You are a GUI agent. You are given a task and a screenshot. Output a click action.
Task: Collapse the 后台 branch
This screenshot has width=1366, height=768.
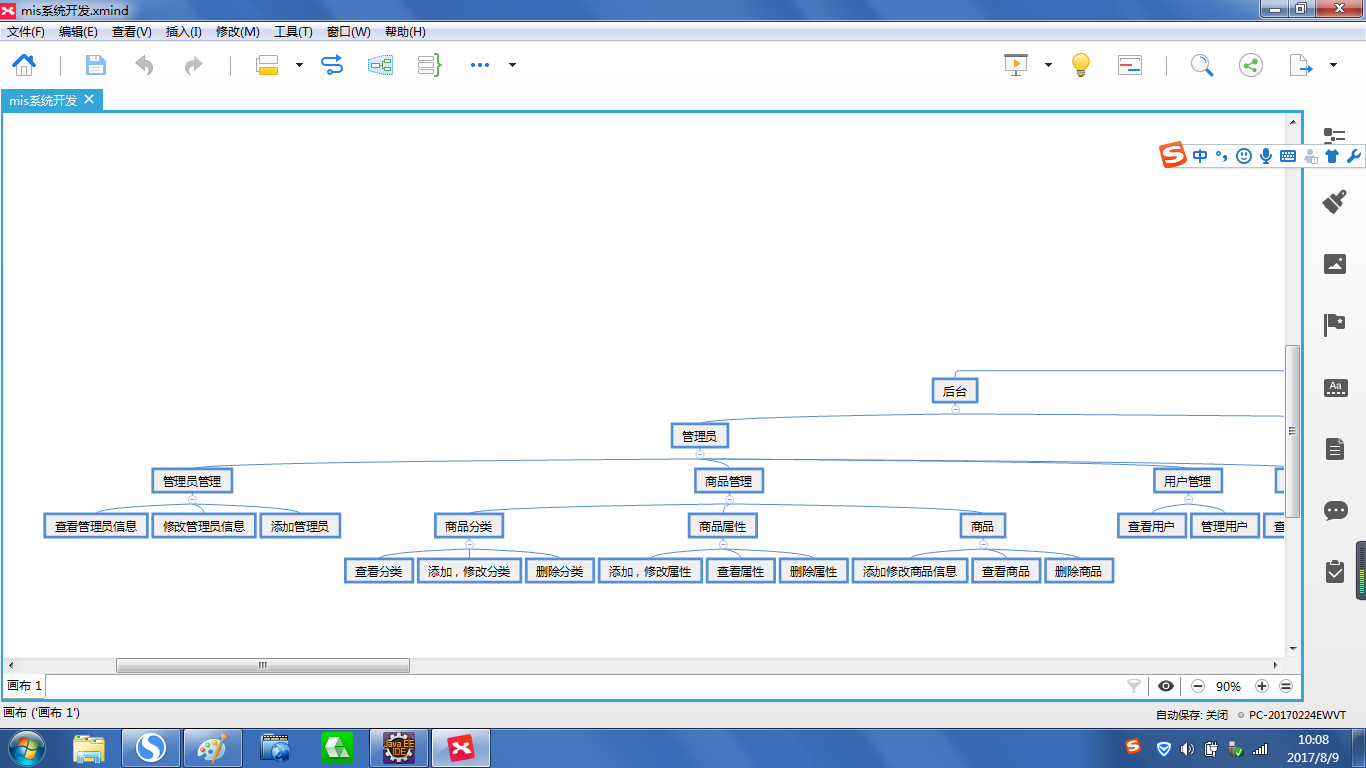[955, 408]
